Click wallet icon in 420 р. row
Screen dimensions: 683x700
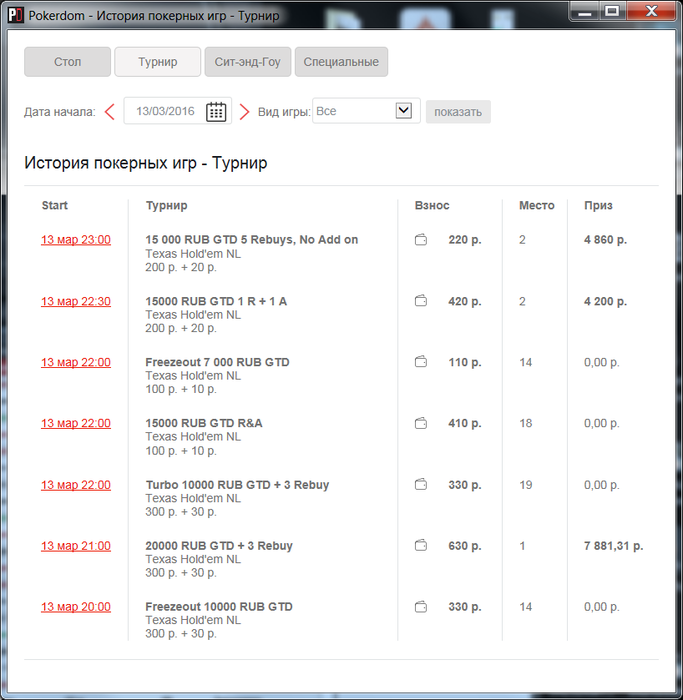(x=421, y=301)
